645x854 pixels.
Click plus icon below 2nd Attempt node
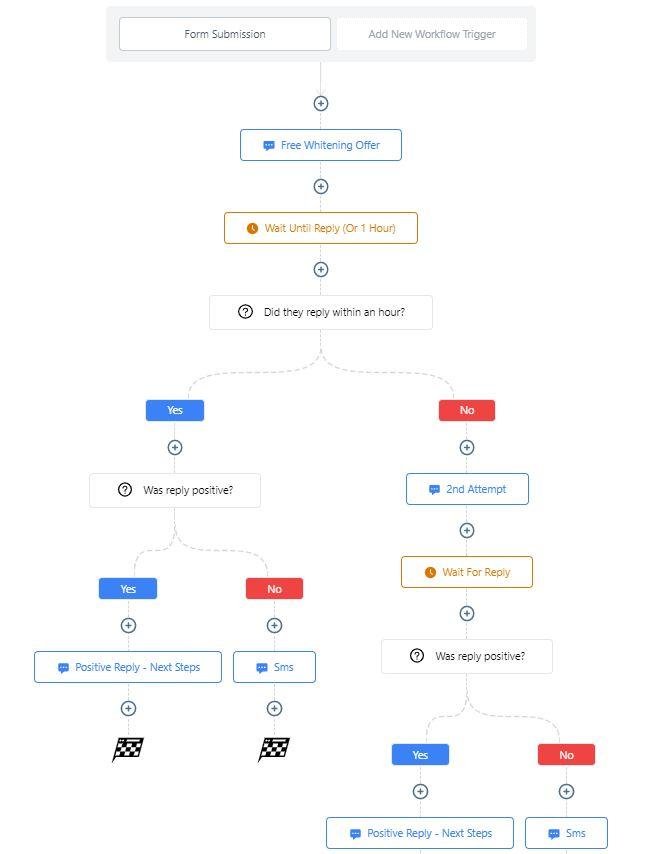(x=467, y=530)
